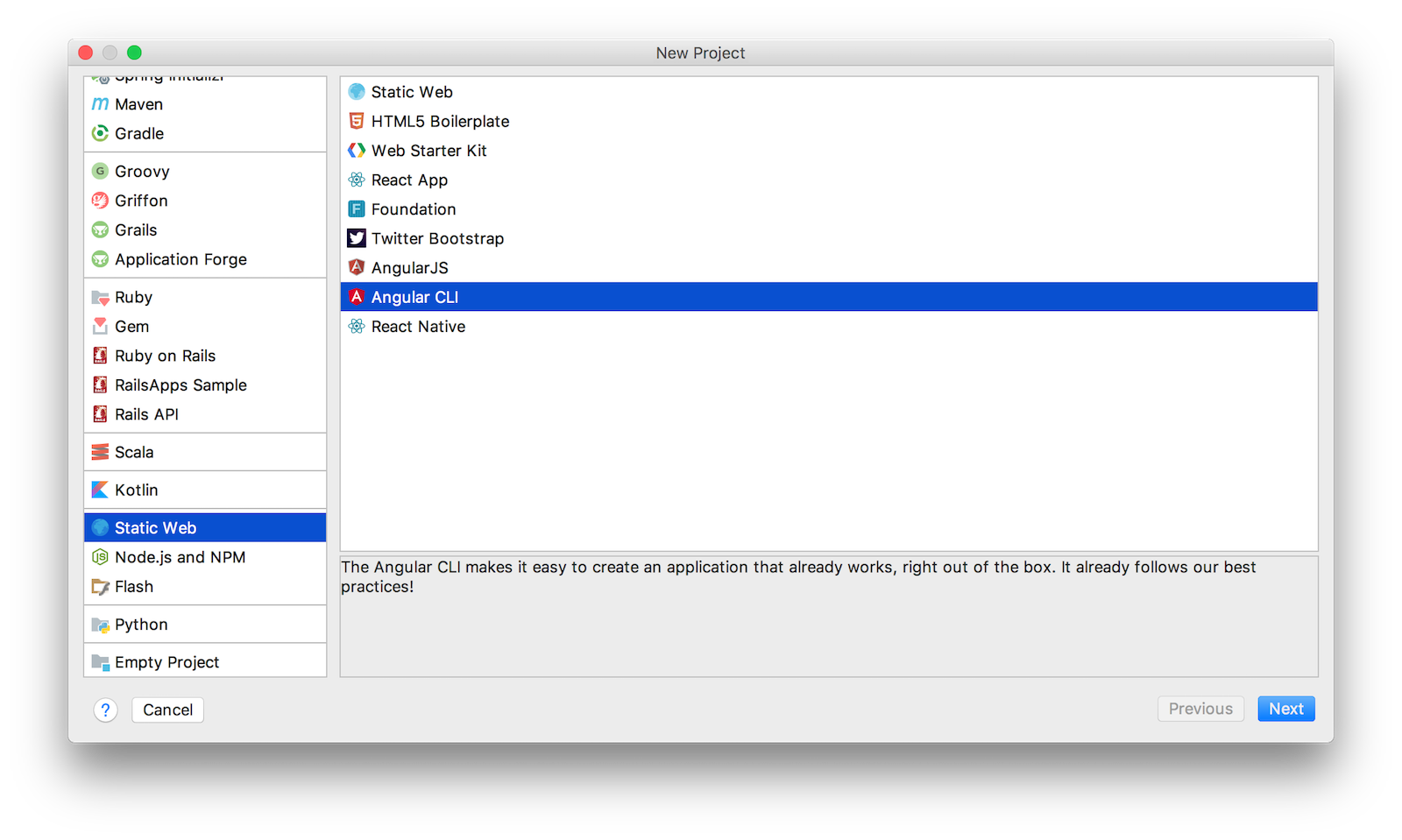The image size is (1402, 840).
Task: Select Python project category
Action: tap(141, 625)
